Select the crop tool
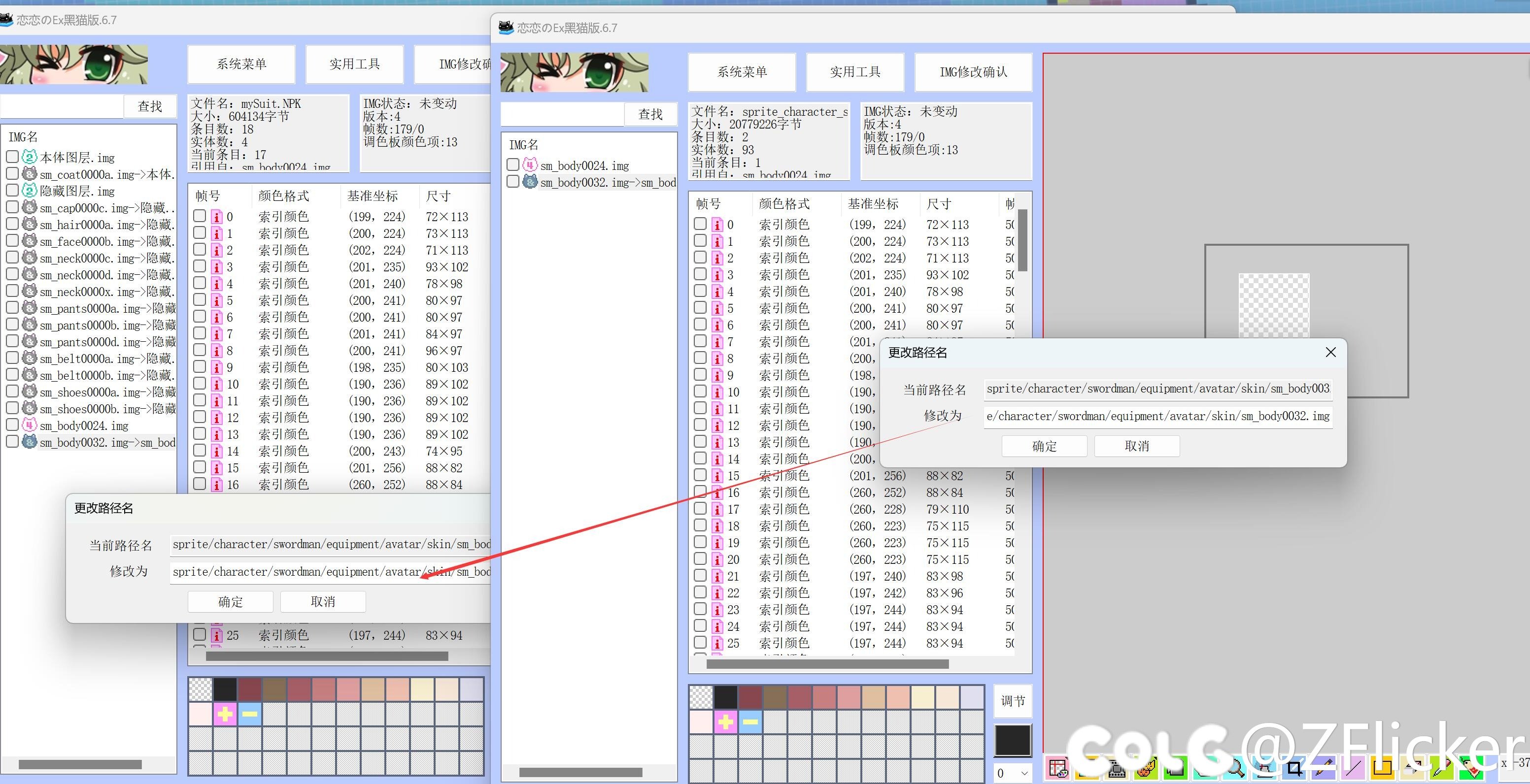The height and width of the screenshot is (784, 1530). coord(1294,769)
